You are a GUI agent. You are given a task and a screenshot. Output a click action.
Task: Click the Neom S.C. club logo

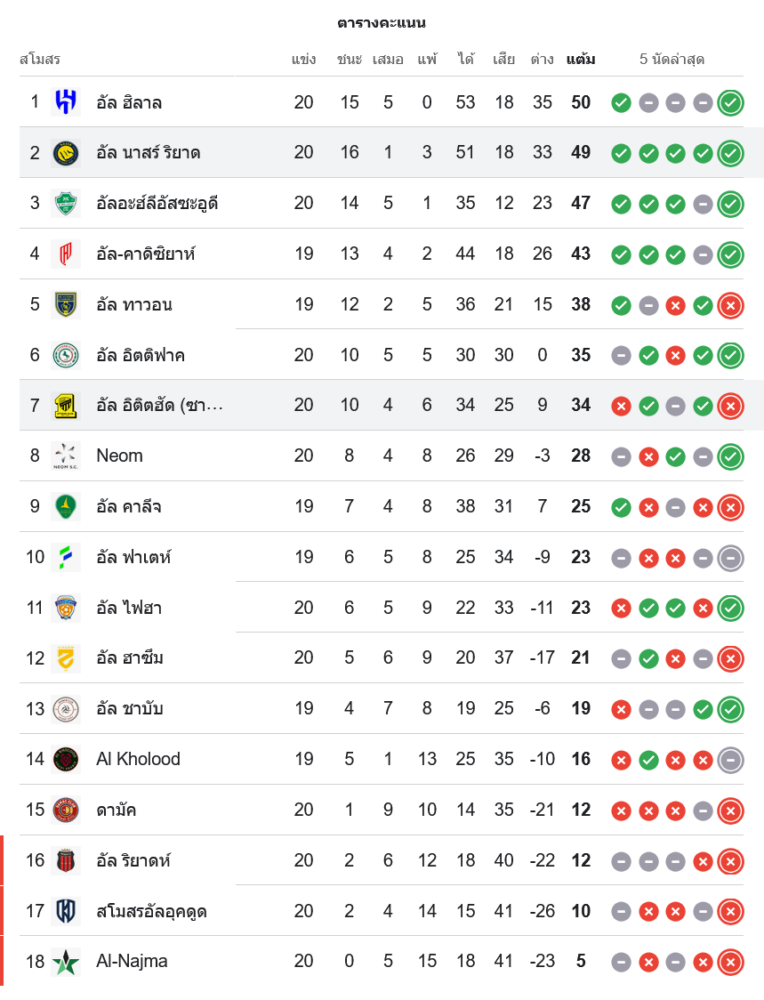point(66,456)
